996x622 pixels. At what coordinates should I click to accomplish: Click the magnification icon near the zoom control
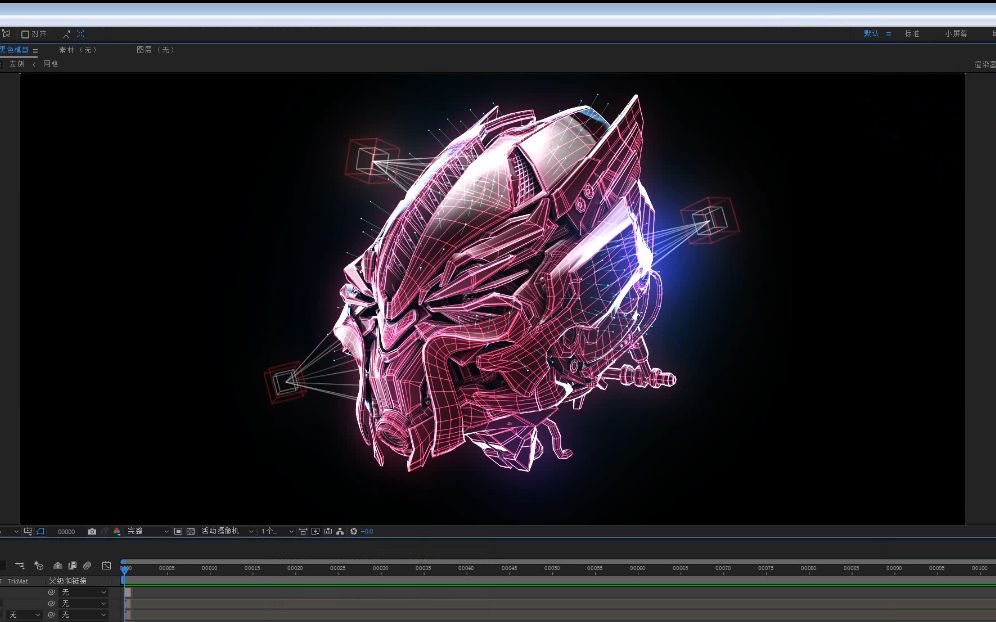8,531
